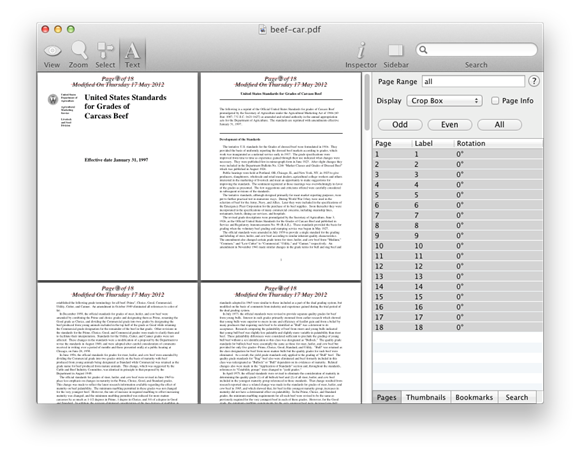Screen dimensions: 580x454
Task: Click the All pages button
Action: click(x=499, y=125)
